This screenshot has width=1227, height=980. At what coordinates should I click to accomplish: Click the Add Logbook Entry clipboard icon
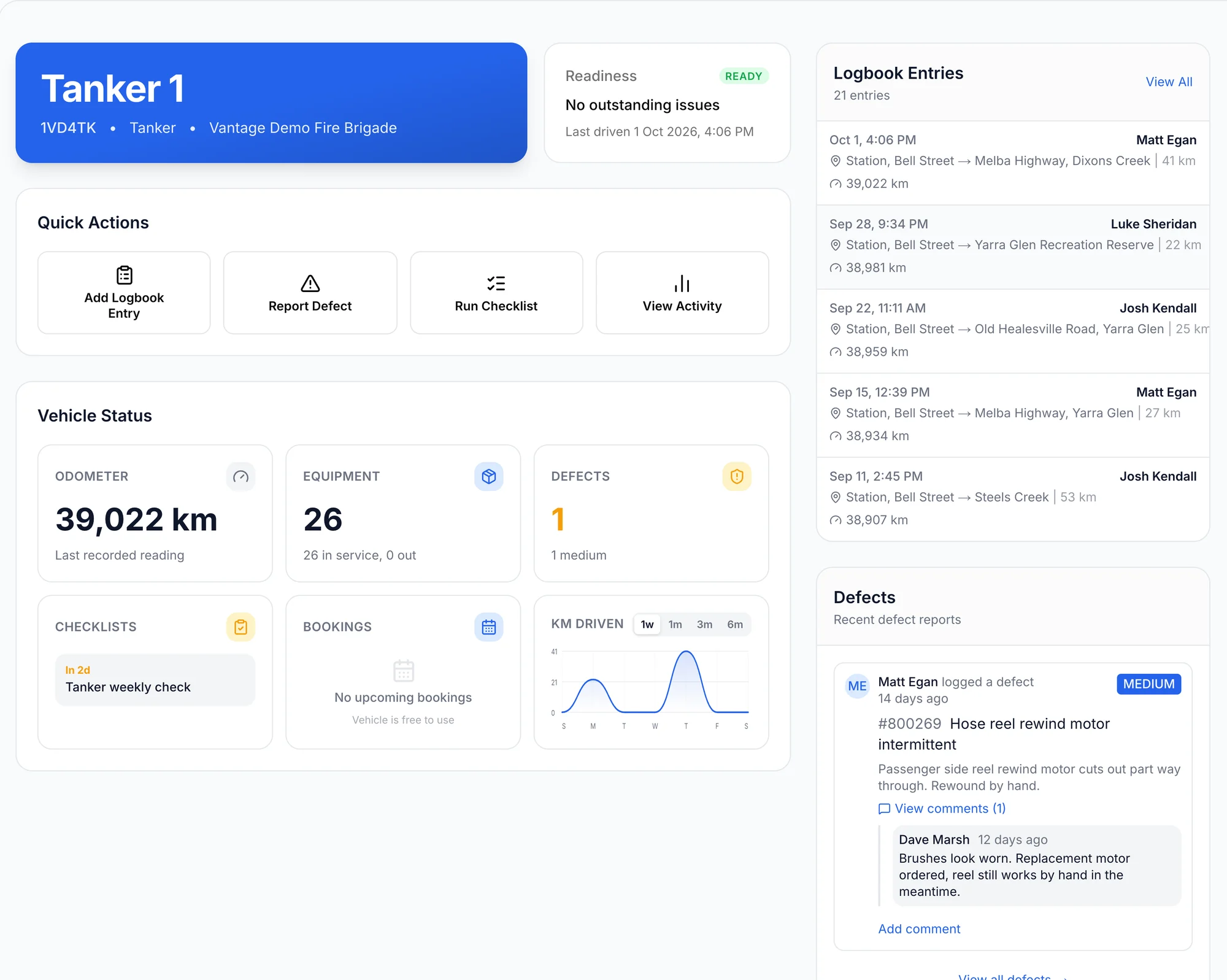click(124, 275)
